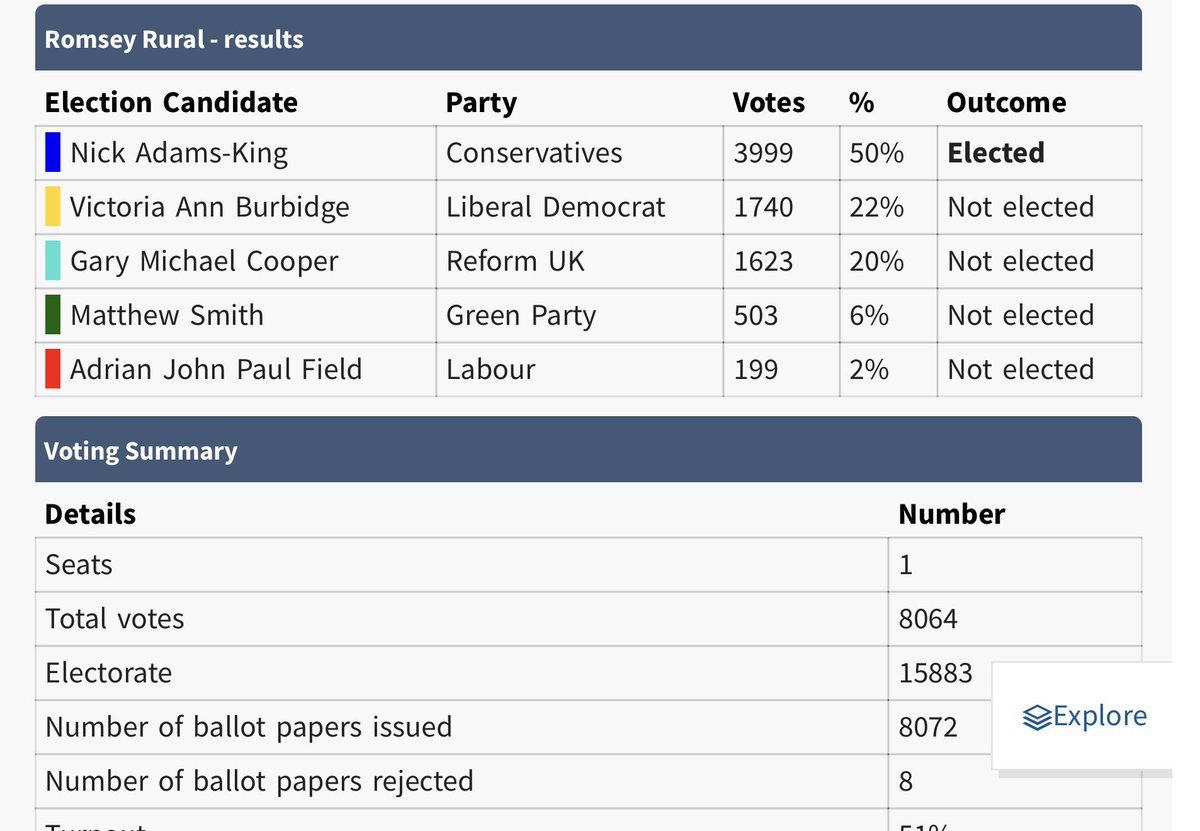1200x831 pixels.
Task: Select the red Labour color swatch
Action: [53, 369]
